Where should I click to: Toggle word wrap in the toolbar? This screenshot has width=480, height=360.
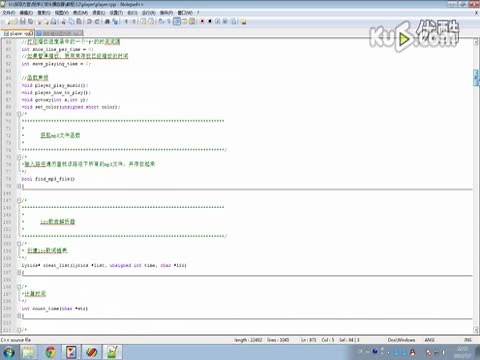click(x=161, y=21)
